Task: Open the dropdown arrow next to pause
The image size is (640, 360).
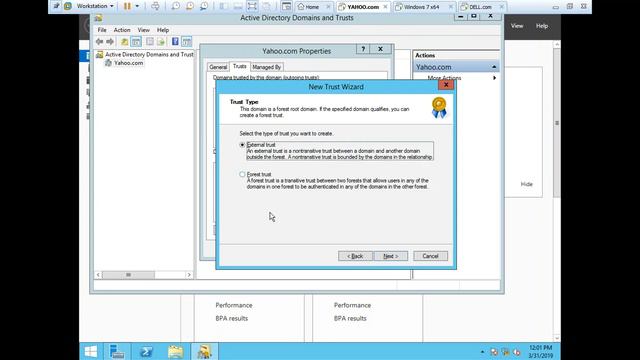Action: pyautogui.click(x=137, y=6)
